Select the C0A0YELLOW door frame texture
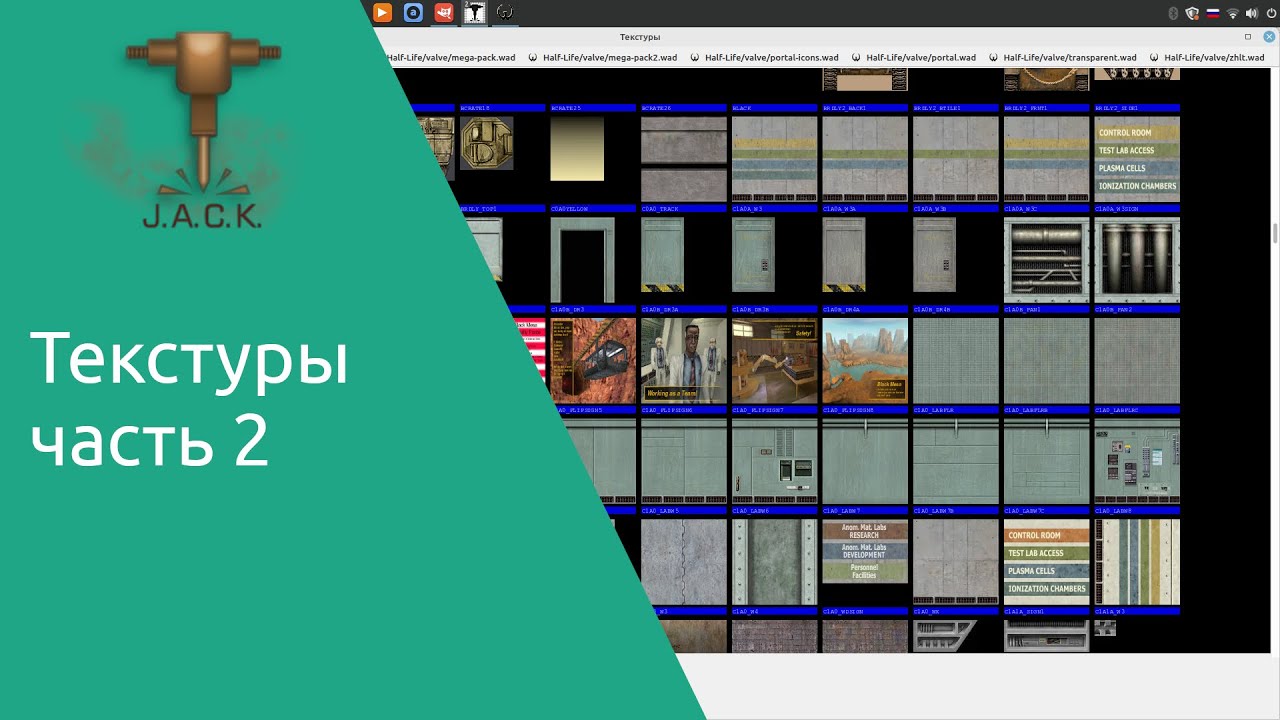 (x=582, y=260)
